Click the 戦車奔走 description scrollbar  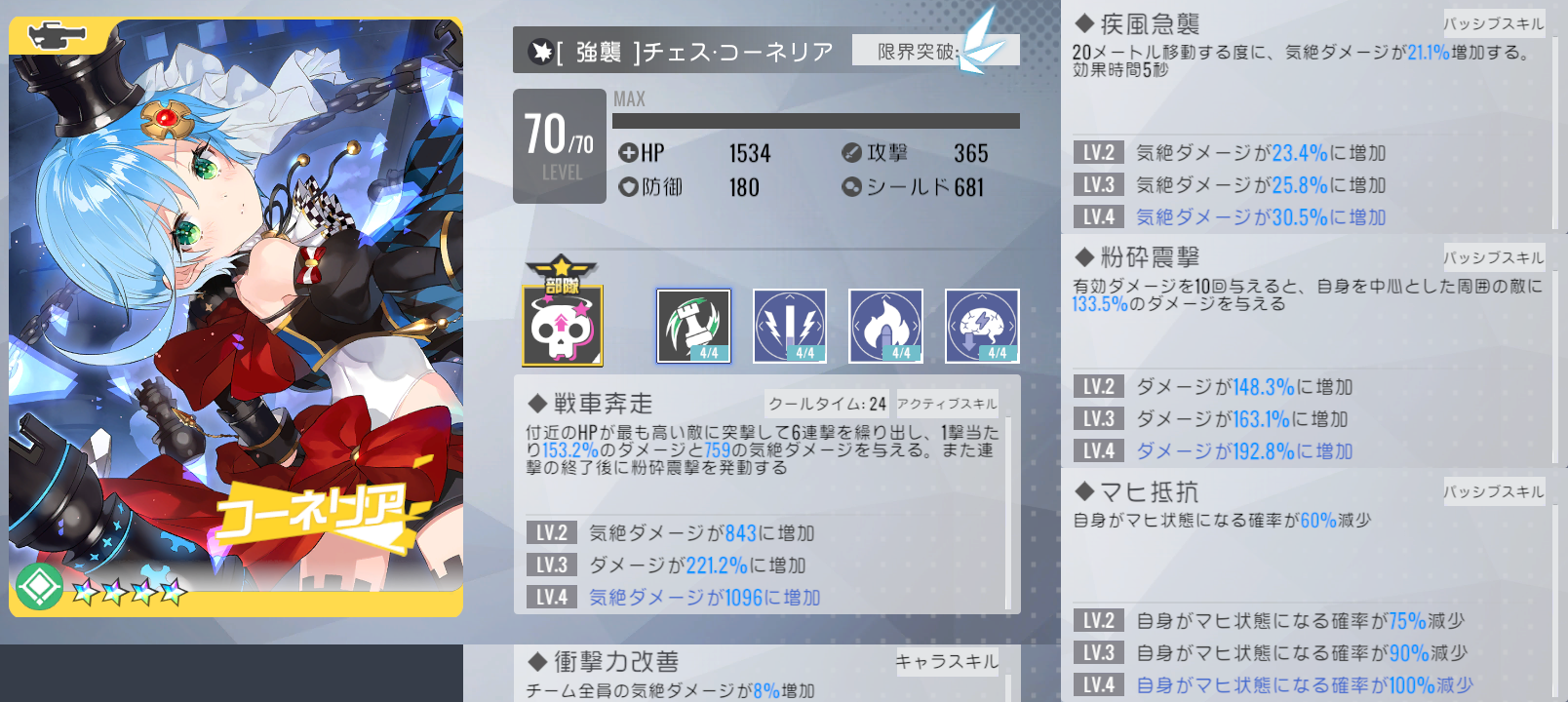point(1008,514)
